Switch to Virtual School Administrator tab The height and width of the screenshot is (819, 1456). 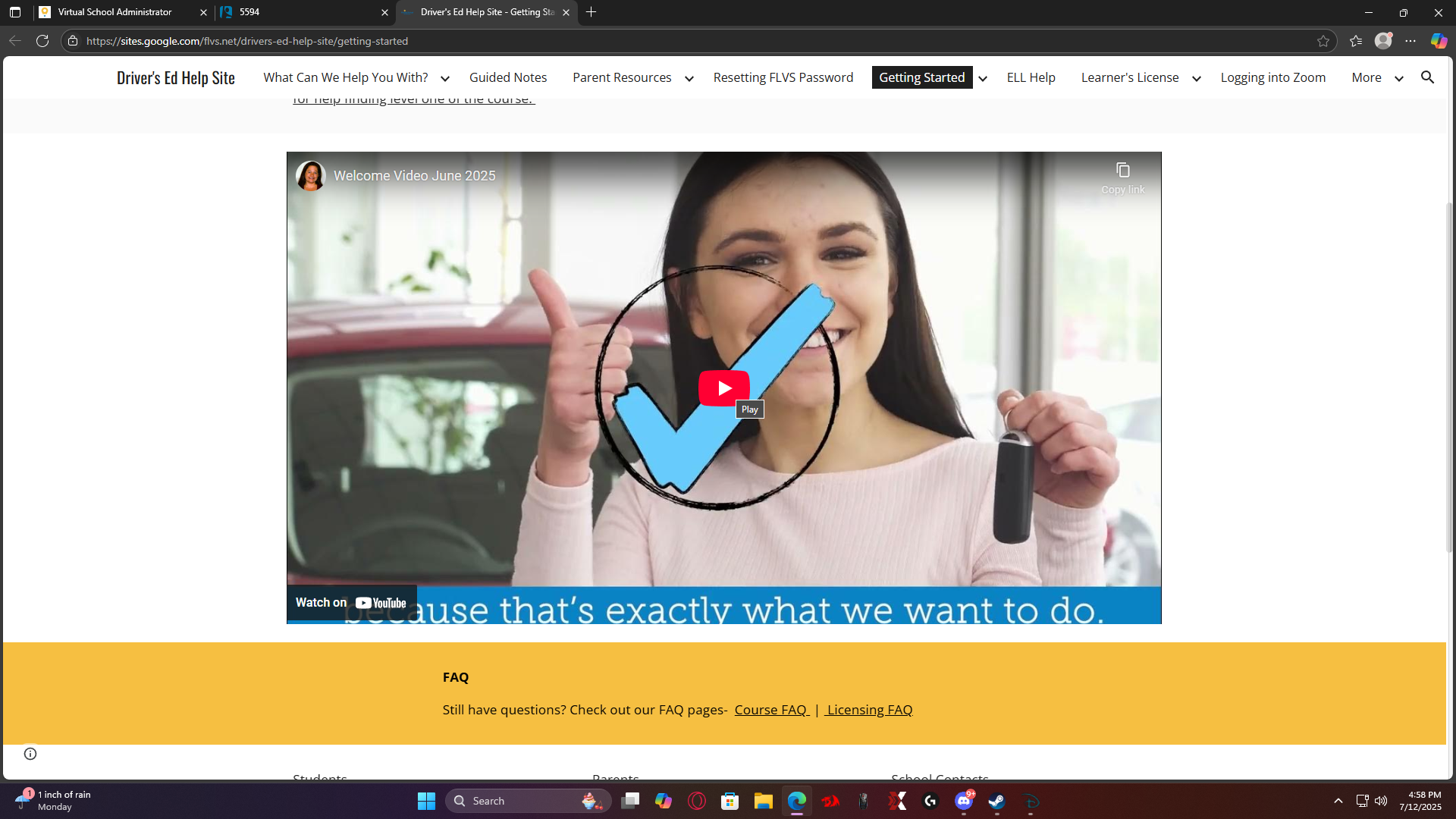click(x=115, y=12)
